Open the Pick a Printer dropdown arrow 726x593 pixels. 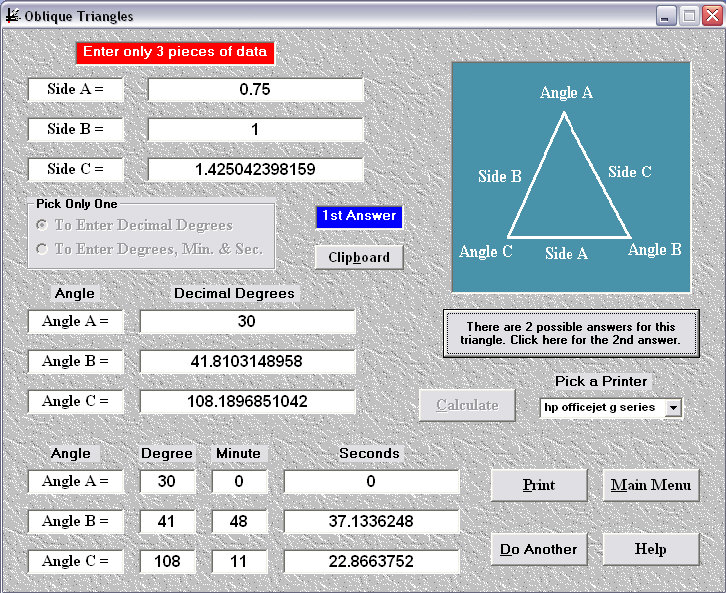click(673, 408)
